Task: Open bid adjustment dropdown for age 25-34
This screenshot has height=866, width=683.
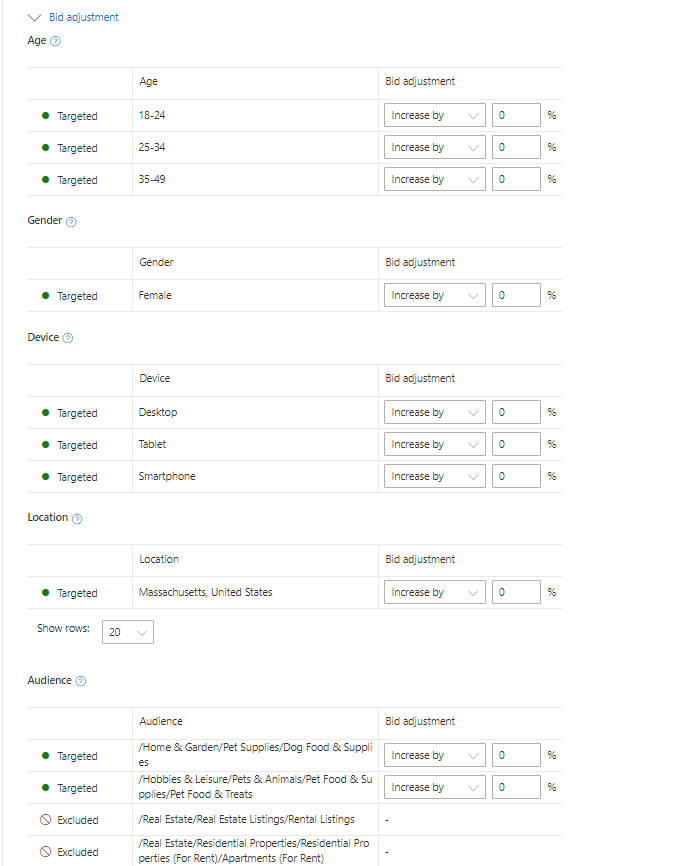Action: [434, 148]
